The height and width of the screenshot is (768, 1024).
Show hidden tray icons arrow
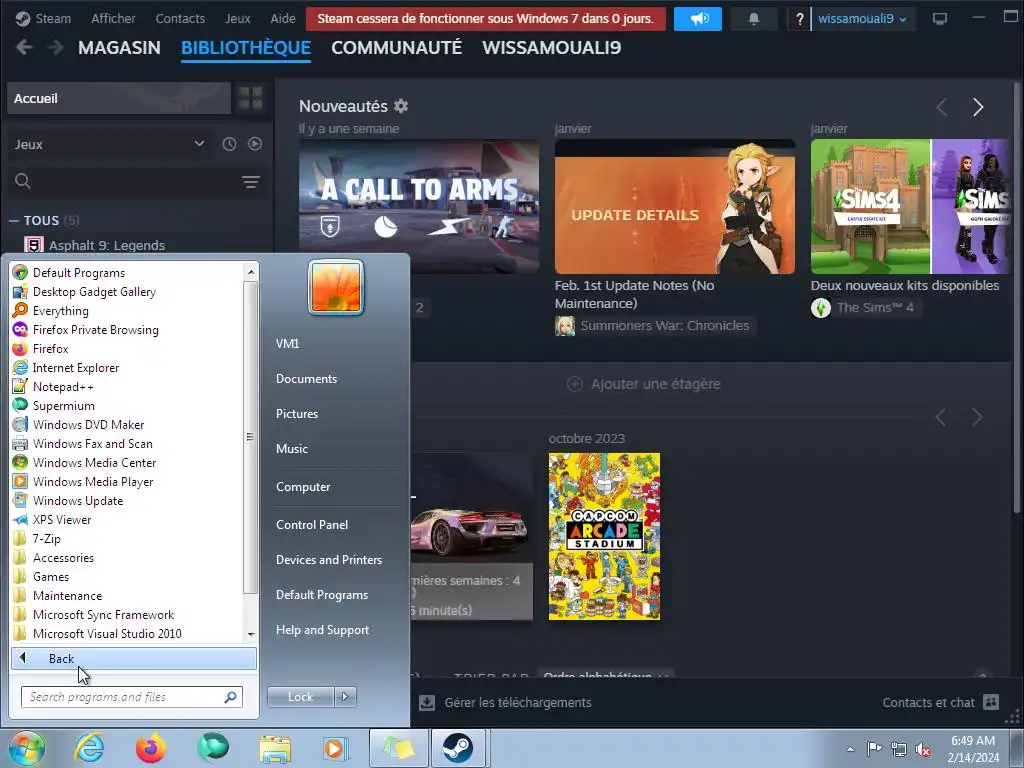850,749
